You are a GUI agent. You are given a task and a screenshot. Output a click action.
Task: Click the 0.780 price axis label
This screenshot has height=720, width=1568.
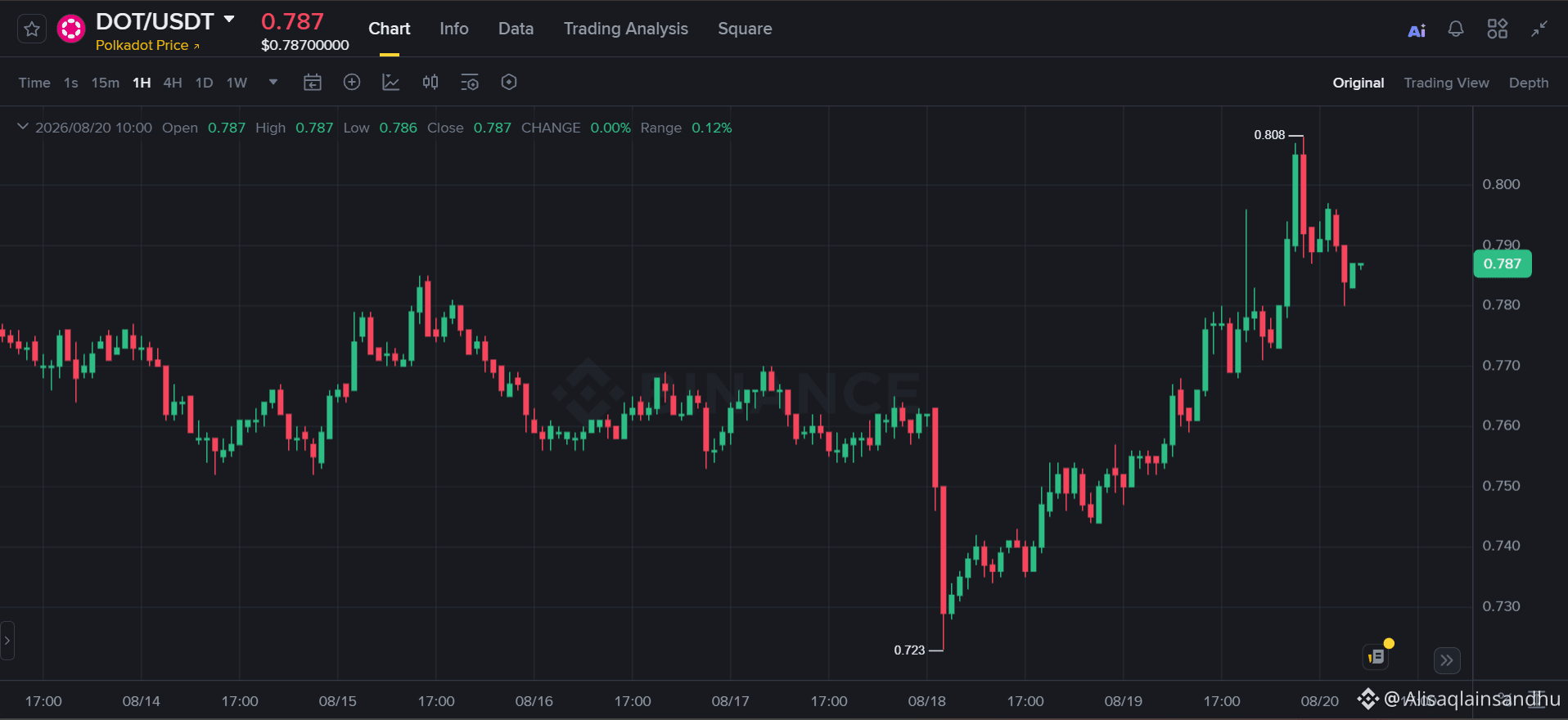(x=1501, y=304)
